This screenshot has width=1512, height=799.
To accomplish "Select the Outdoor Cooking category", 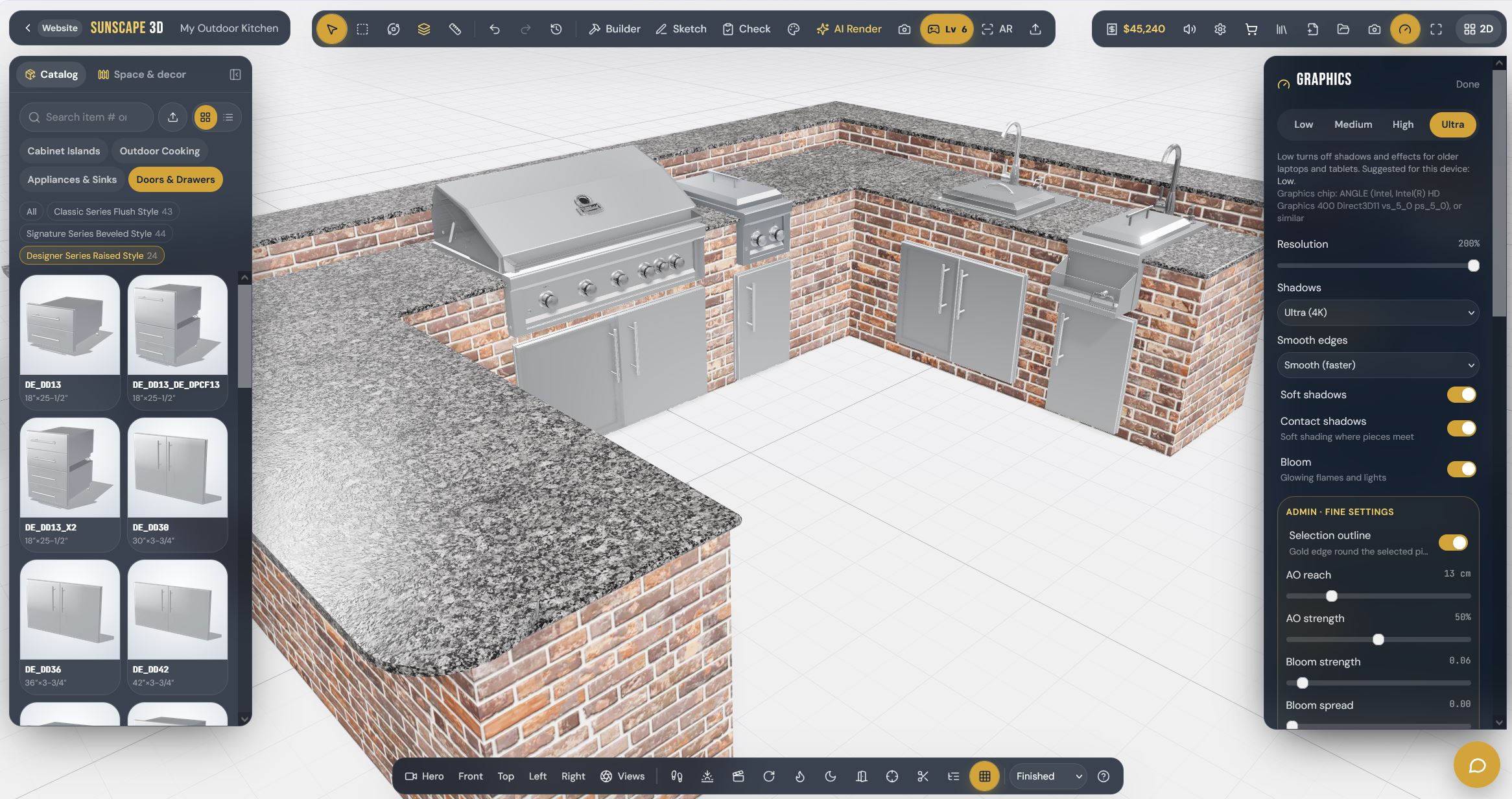I will (159, 151).
